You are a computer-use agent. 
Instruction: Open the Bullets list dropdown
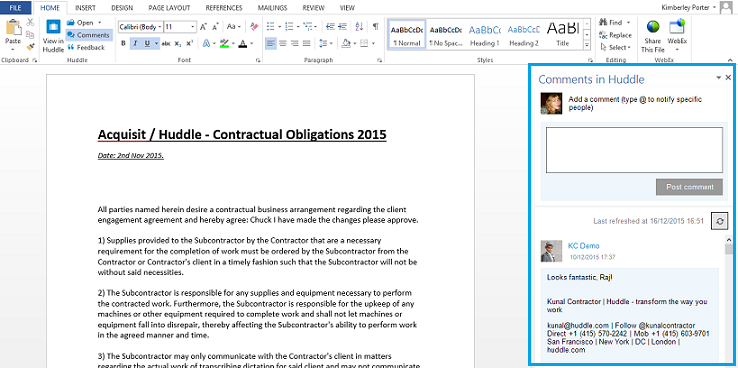(280, 26)
